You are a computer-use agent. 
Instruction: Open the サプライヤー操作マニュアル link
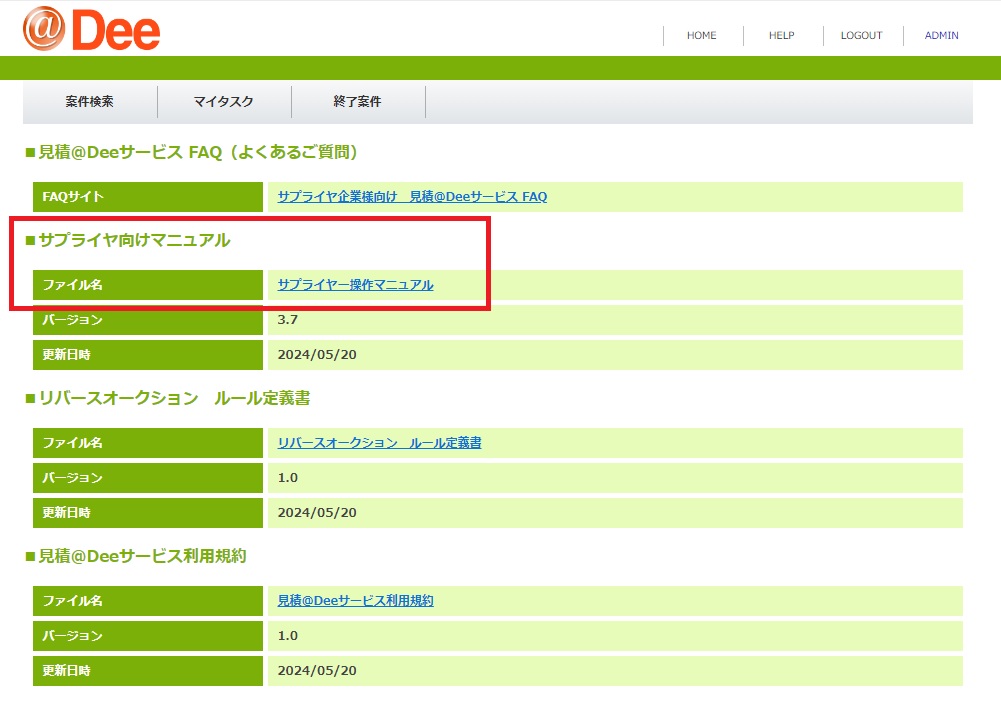click(x=356, y=285)
